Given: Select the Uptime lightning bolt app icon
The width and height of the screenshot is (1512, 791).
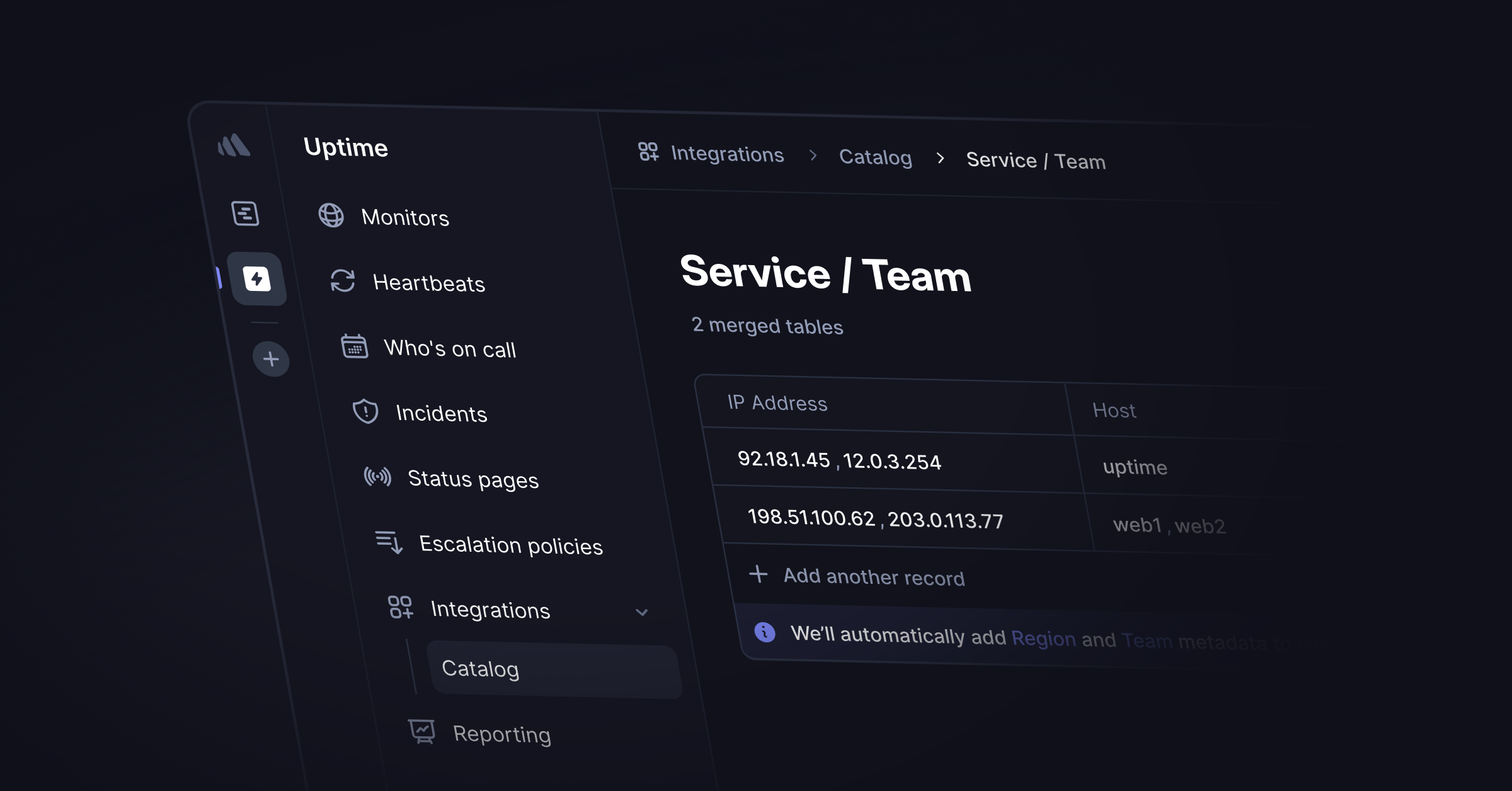Looking at the screenshot, I should [257, 279].
